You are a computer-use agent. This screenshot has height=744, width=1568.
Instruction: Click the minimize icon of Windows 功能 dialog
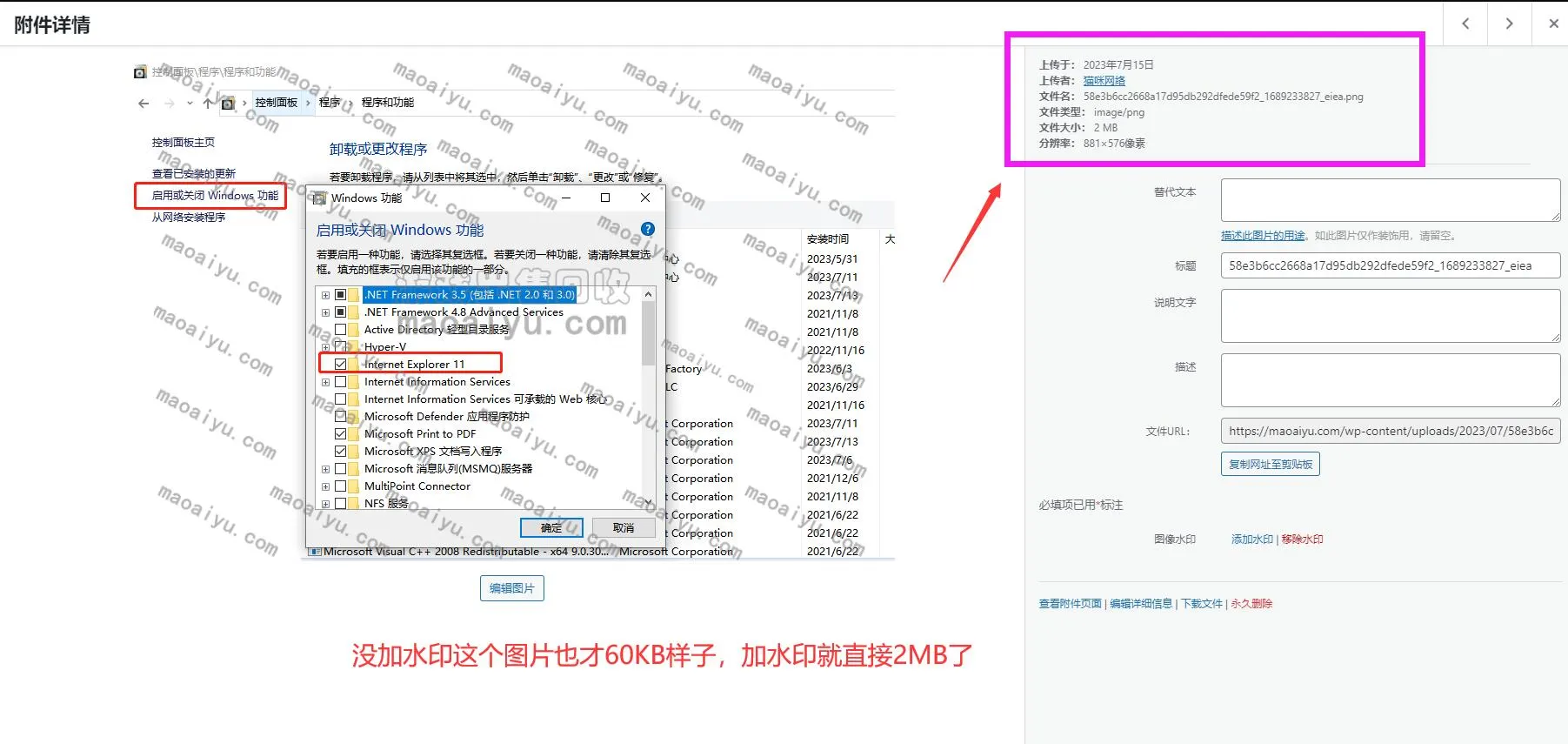[566, 198]
